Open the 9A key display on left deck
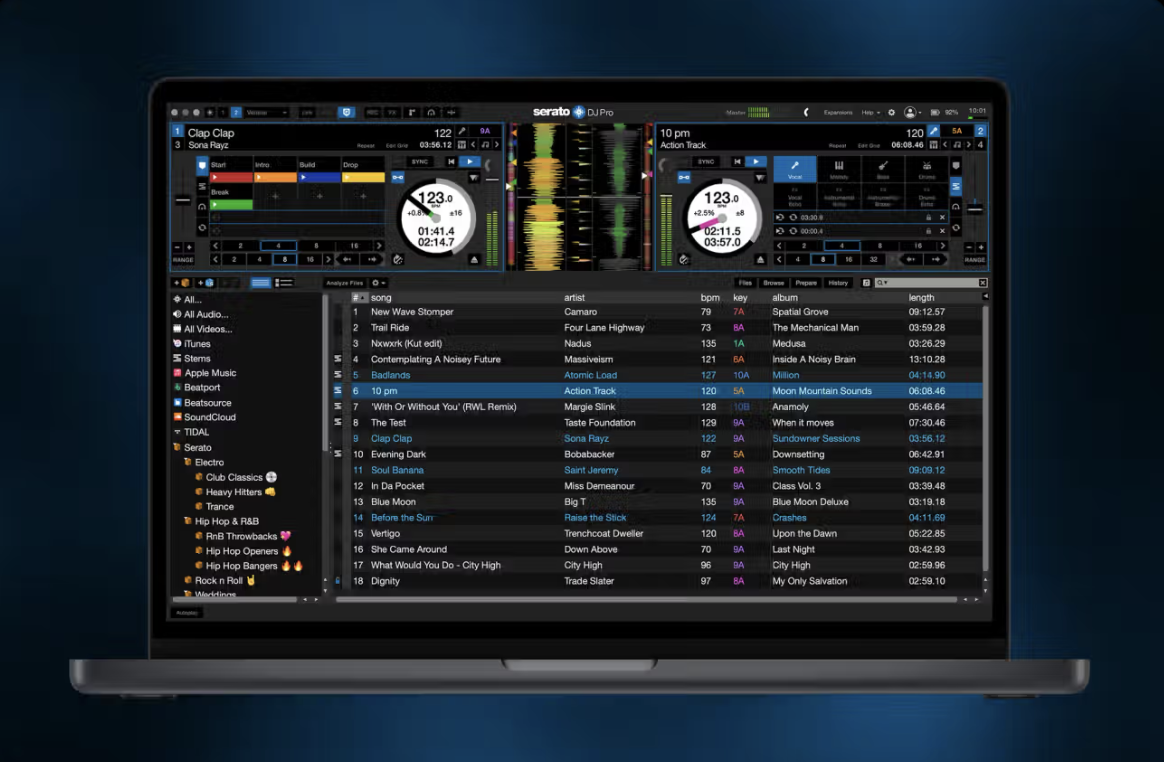The height and width of the screenshot is (762, 1164). tap(485, 131)
